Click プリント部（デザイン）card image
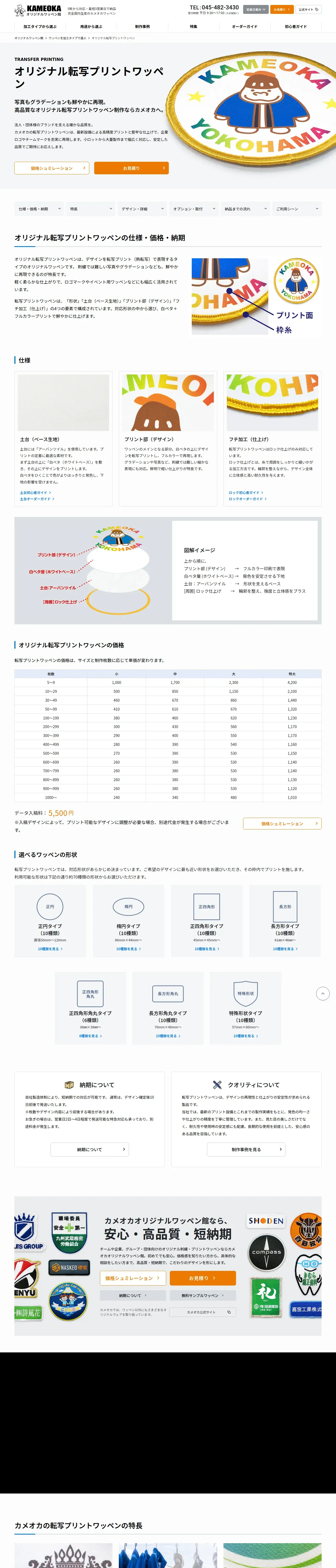This screenshot has height=1568, width=336. click(x=168, y=402)
